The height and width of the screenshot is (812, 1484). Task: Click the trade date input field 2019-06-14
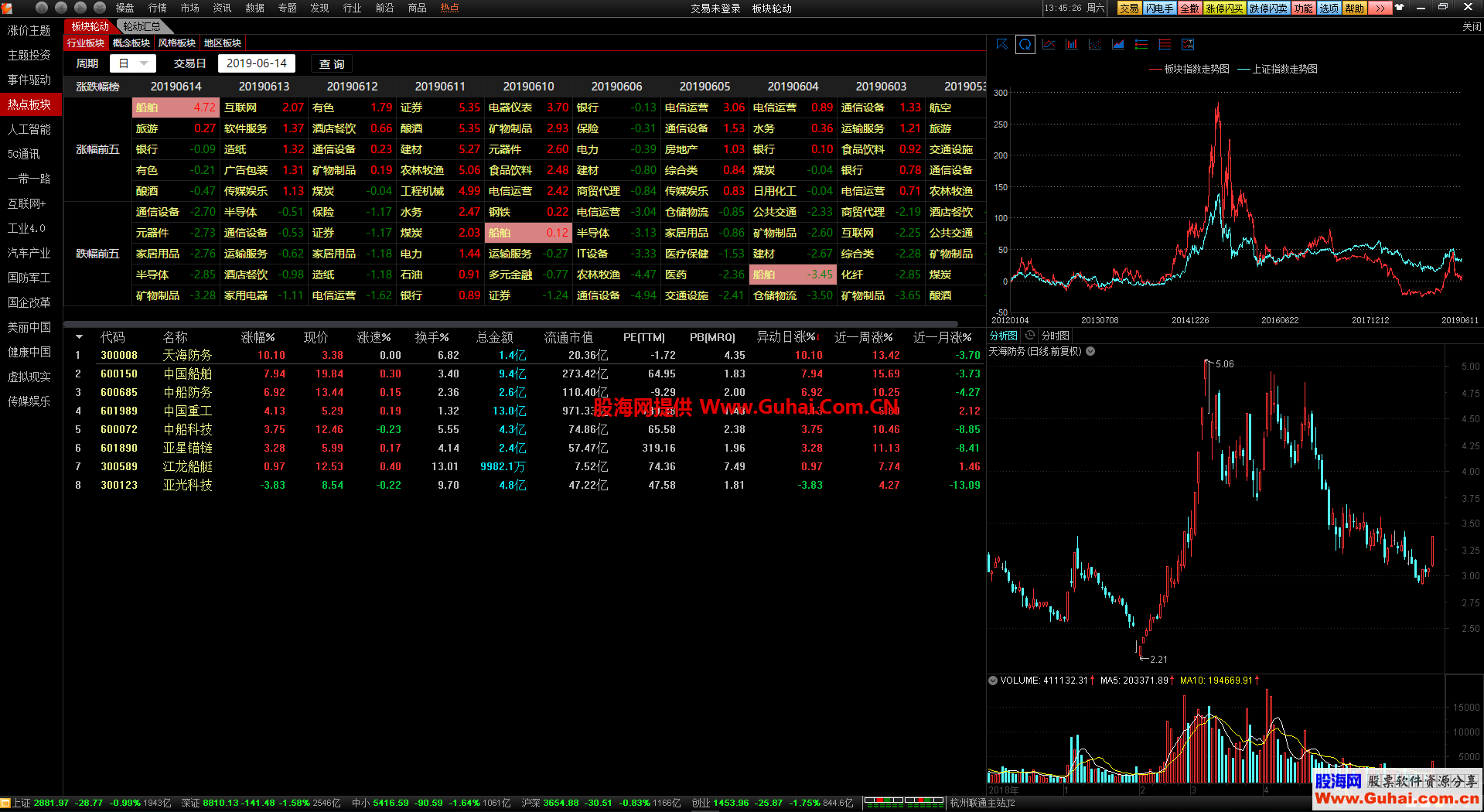257,63
